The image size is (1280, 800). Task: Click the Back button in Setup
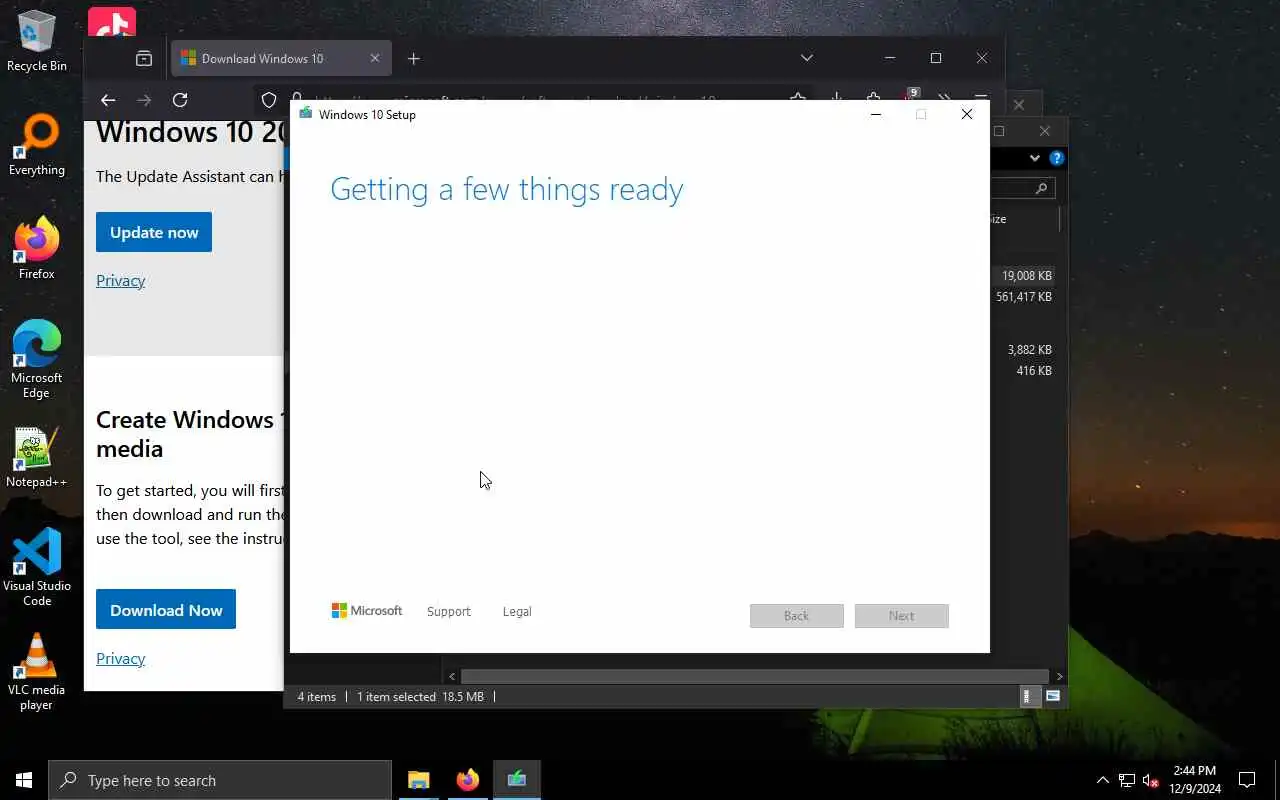pos(797,616)
